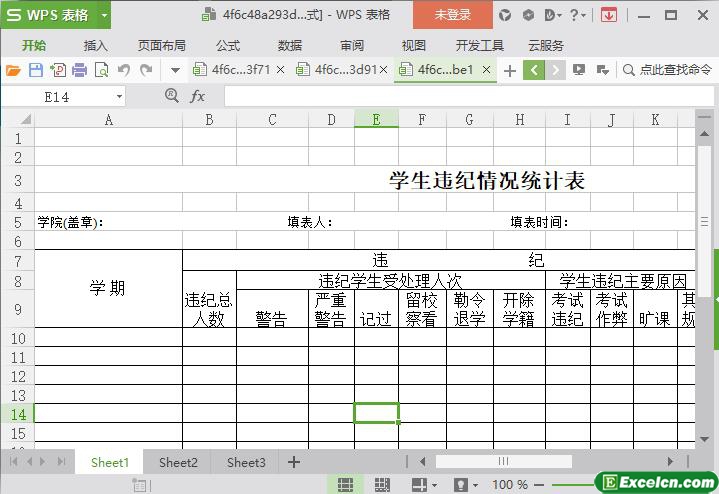Switch to Page Break Preview view icon
Viewport: 719px width, 494px height.
click(x=382, y=484)
